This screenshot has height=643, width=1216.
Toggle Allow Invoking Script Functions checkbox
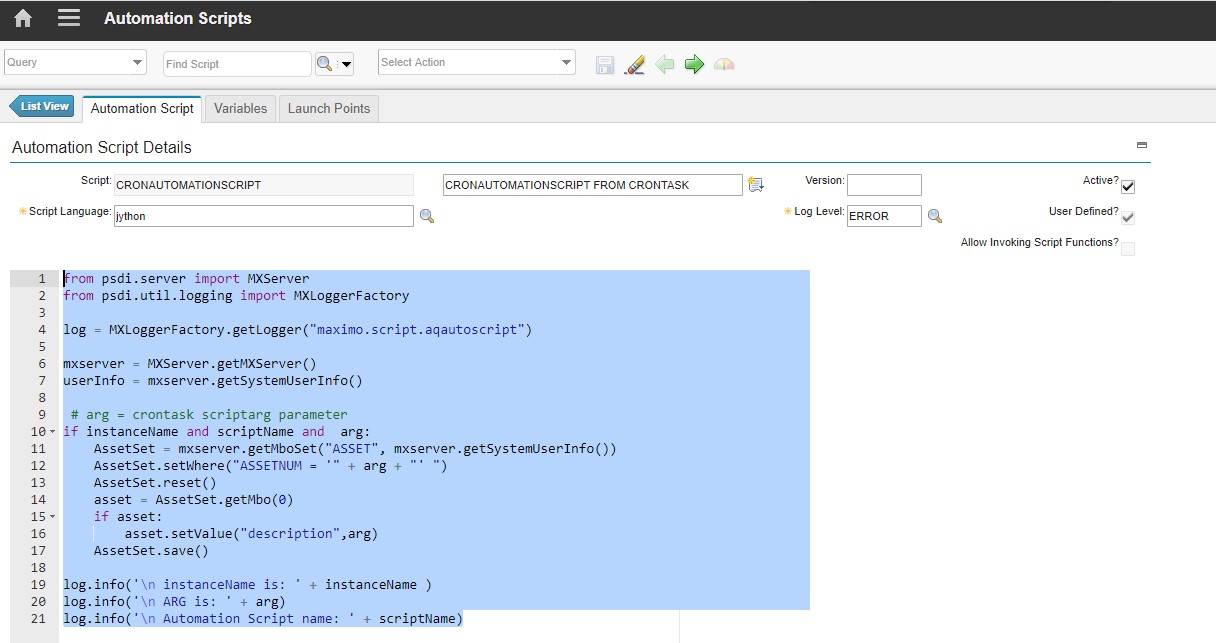pos(1128,248)
